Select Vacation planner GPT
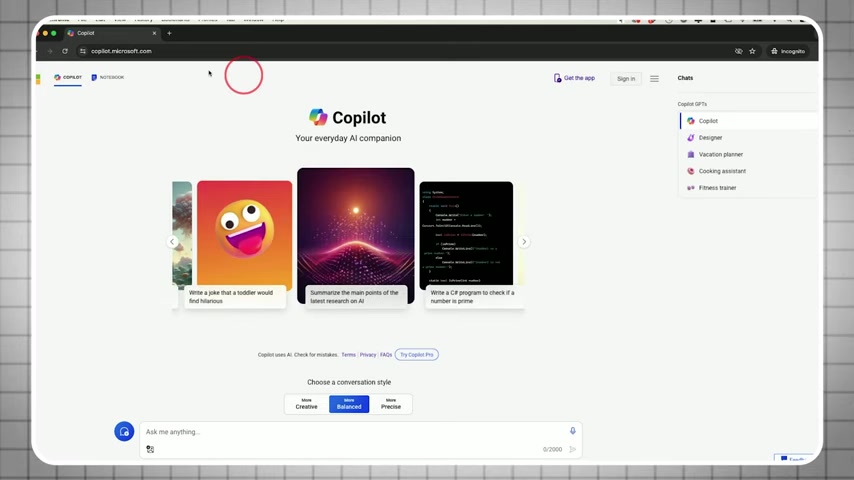Image resolution: width=854 pixels, height=480 pixels. [748, 155]
